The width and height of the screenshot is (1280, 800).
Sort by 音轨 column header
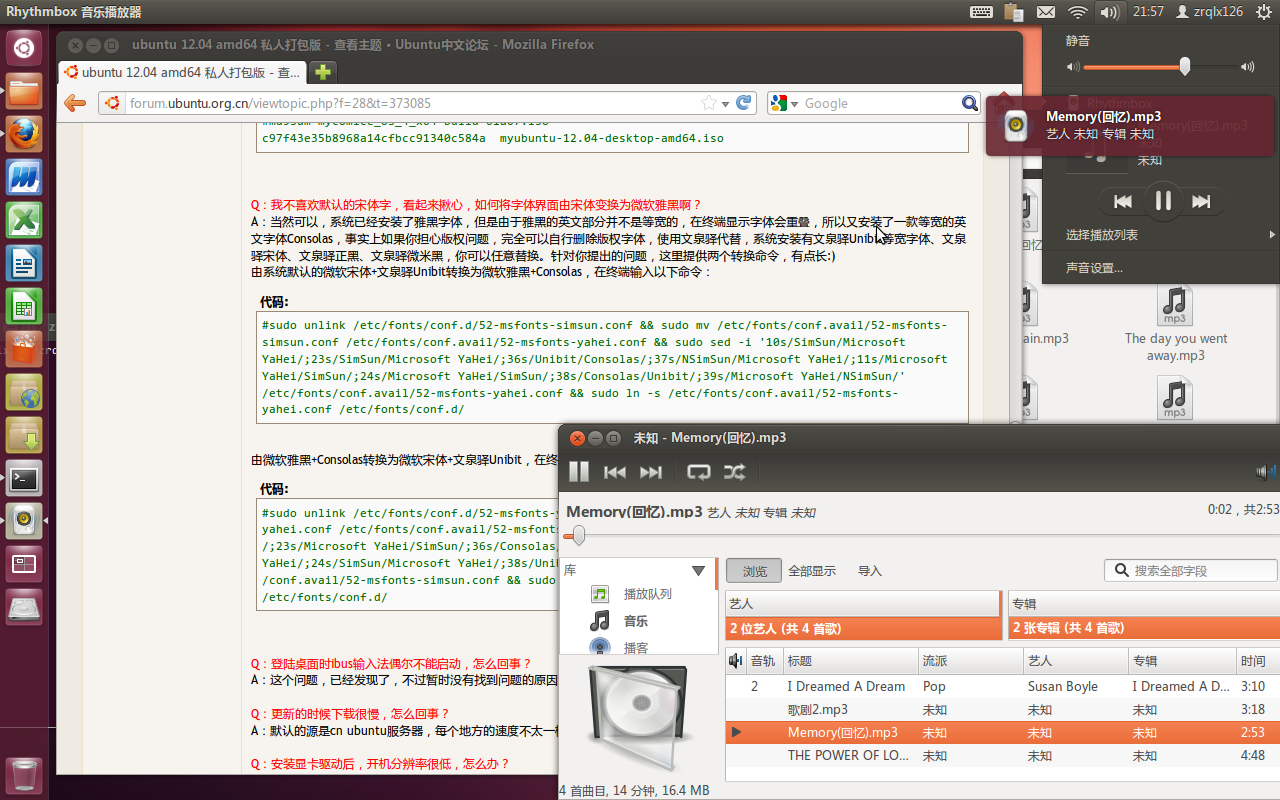[763, 661]
